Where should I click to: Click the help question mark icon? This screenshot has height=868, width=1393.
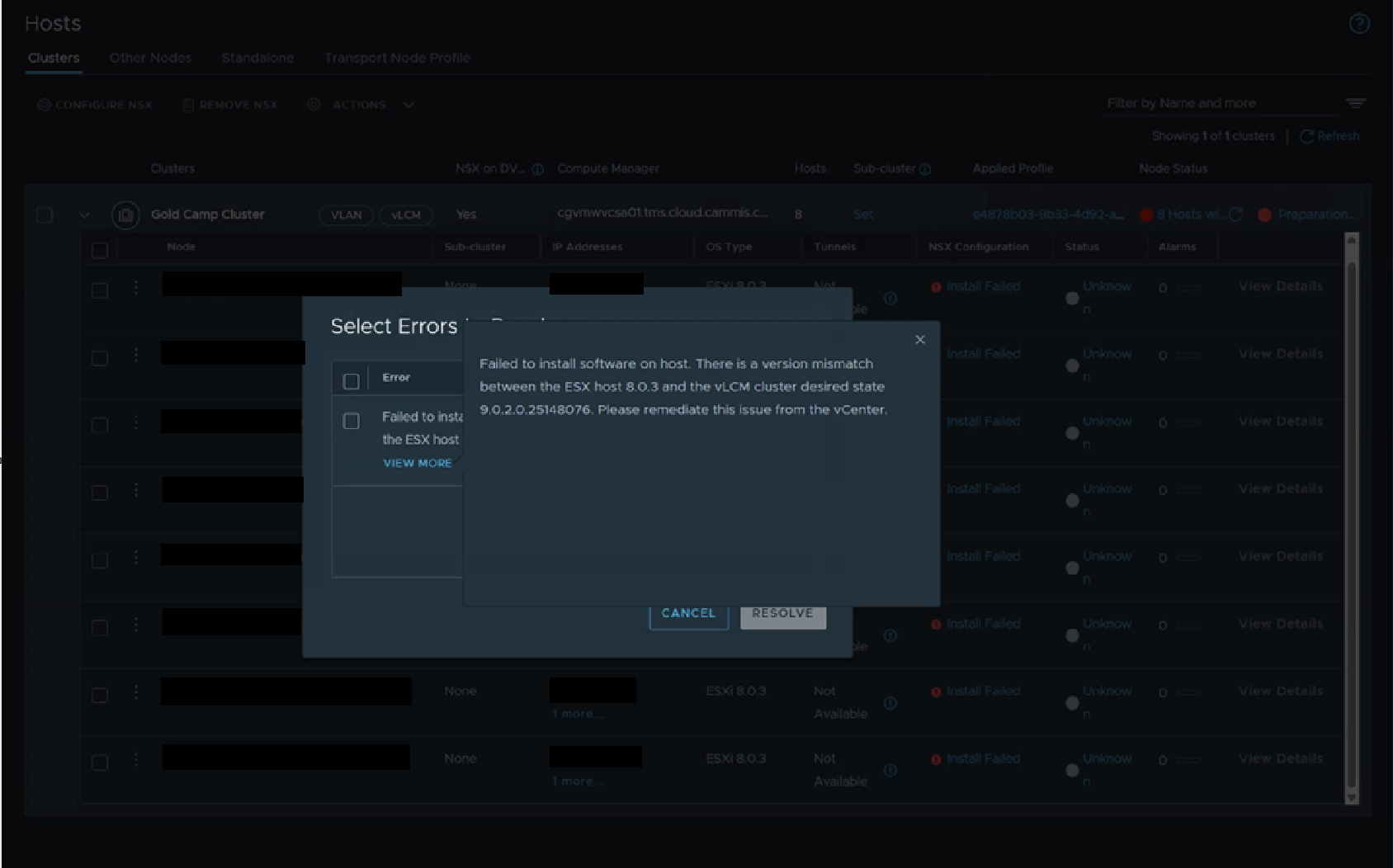[x=1358, y=24]
